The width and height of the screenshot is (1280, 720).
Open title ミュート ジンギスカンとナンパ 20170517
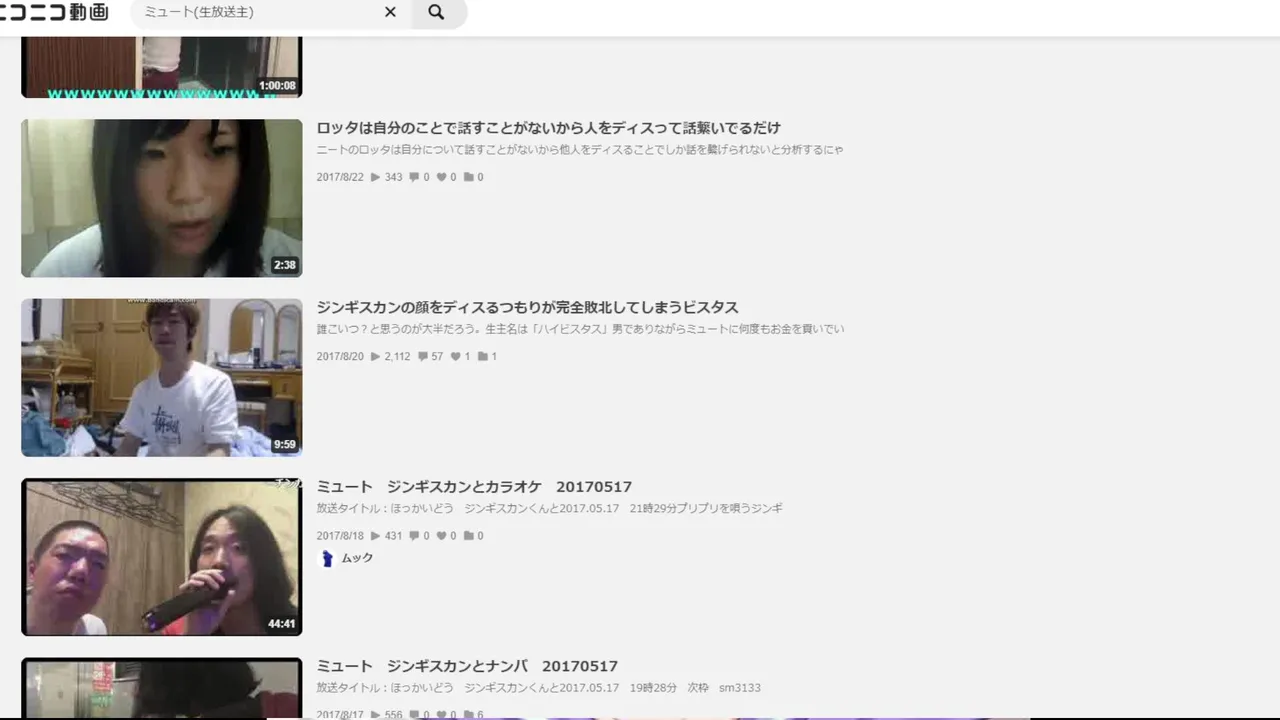coord(467,666)
